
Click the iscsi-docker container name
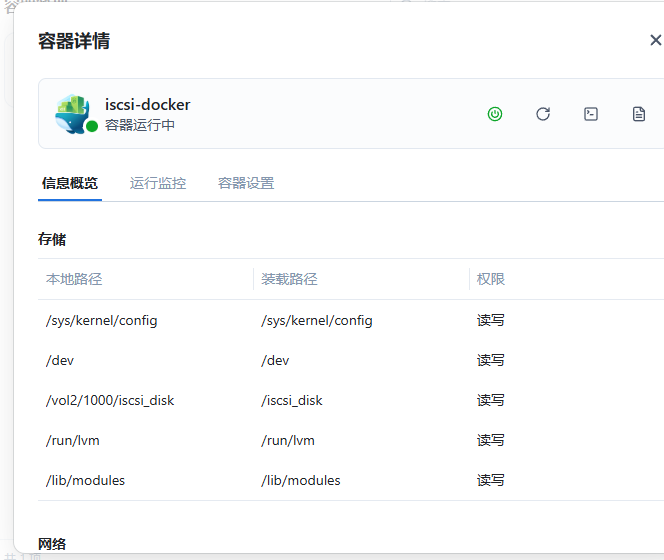pyautogui.click(x=148, y=104)
